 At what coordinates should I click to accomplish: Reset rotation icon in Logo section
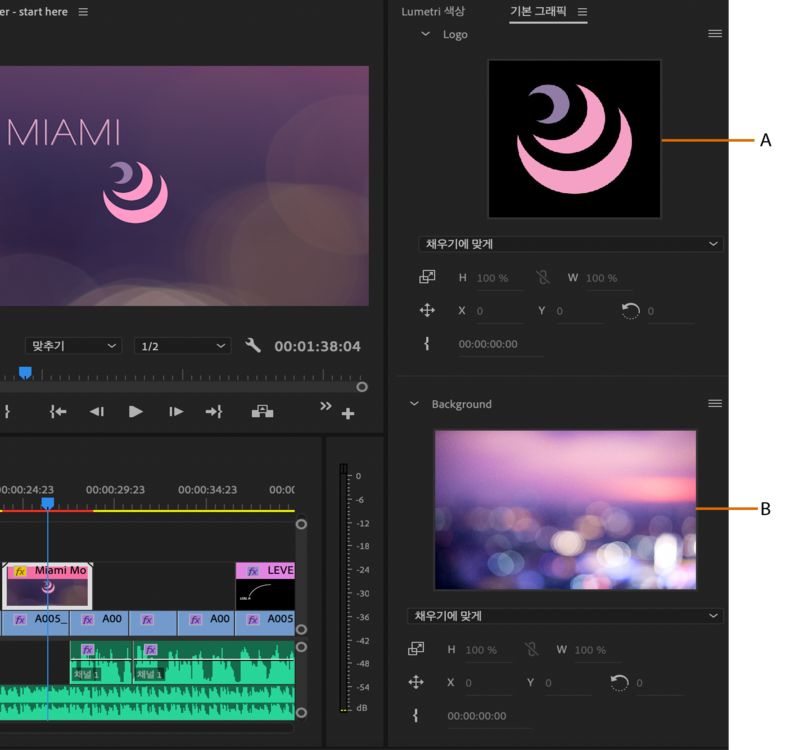point(630,311)
